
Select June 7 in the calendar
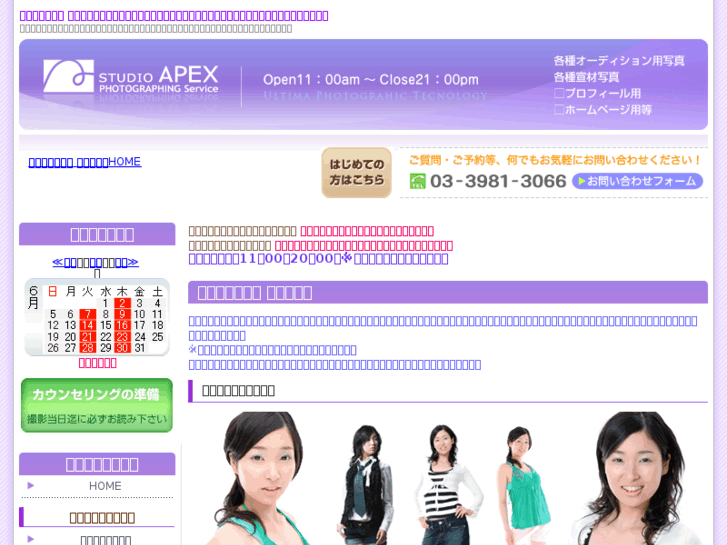point(88,314)
